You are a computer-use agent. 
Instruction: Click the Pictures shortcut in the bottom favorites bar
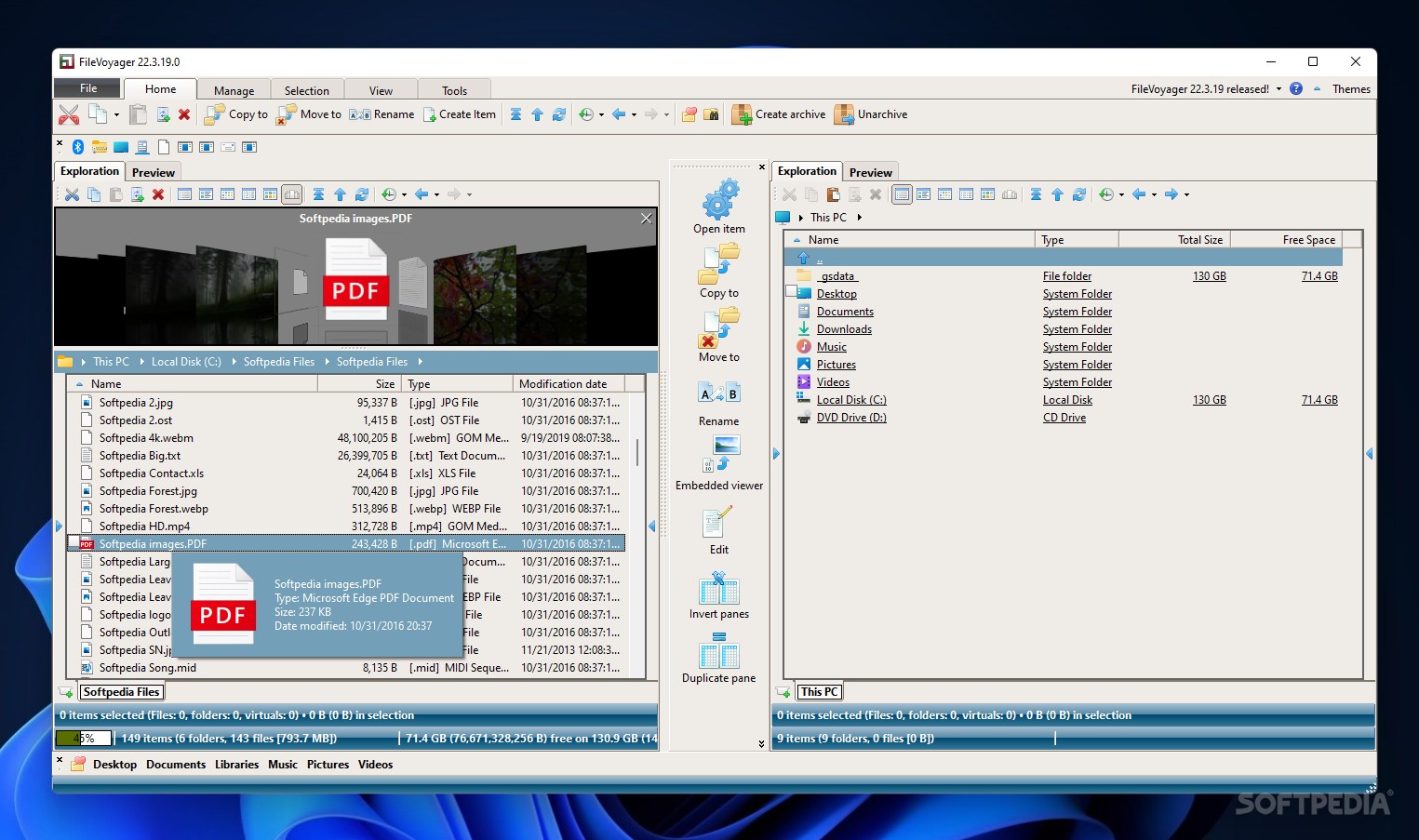point(328,765)
